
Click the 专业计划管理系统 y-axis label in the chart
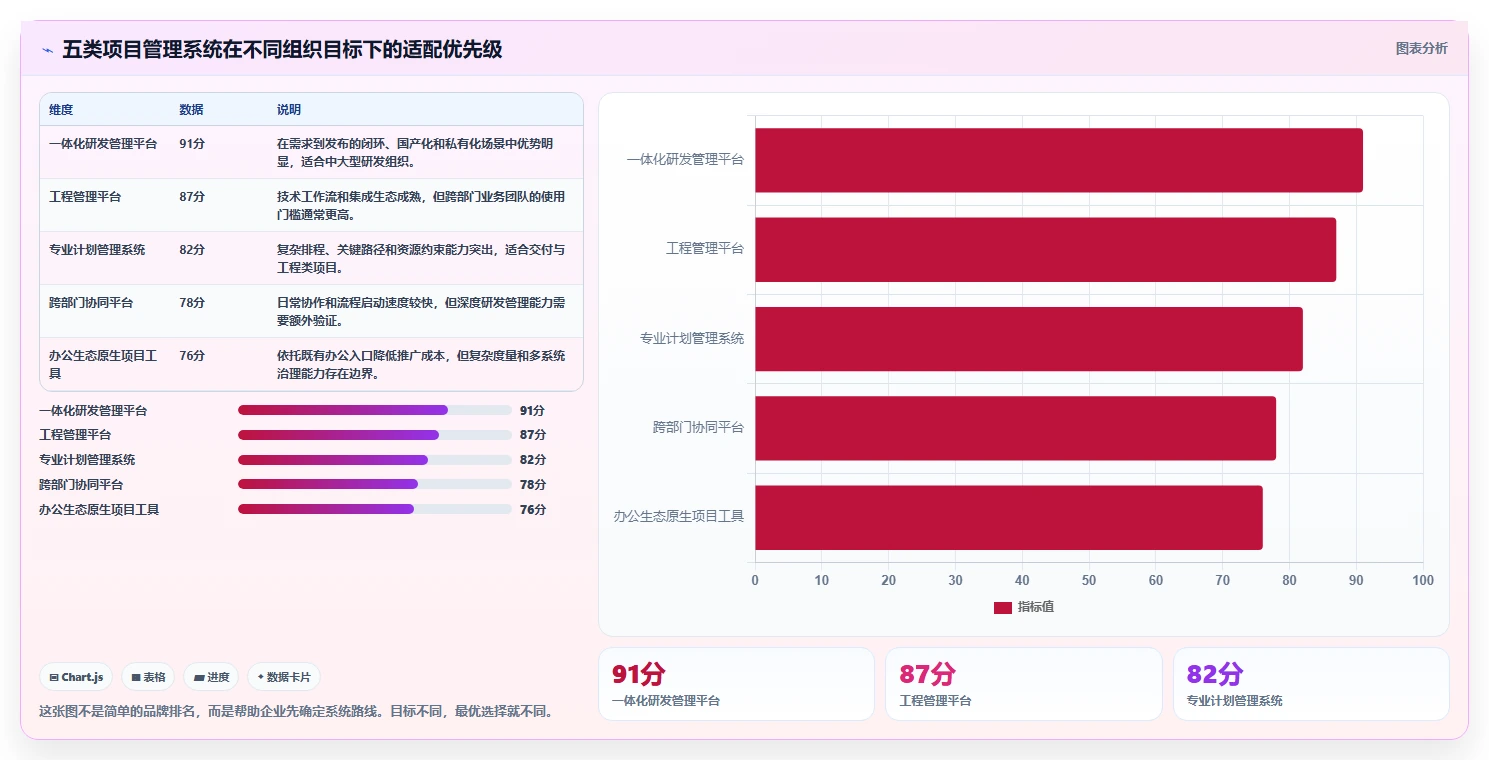click(x=692, y=339)
